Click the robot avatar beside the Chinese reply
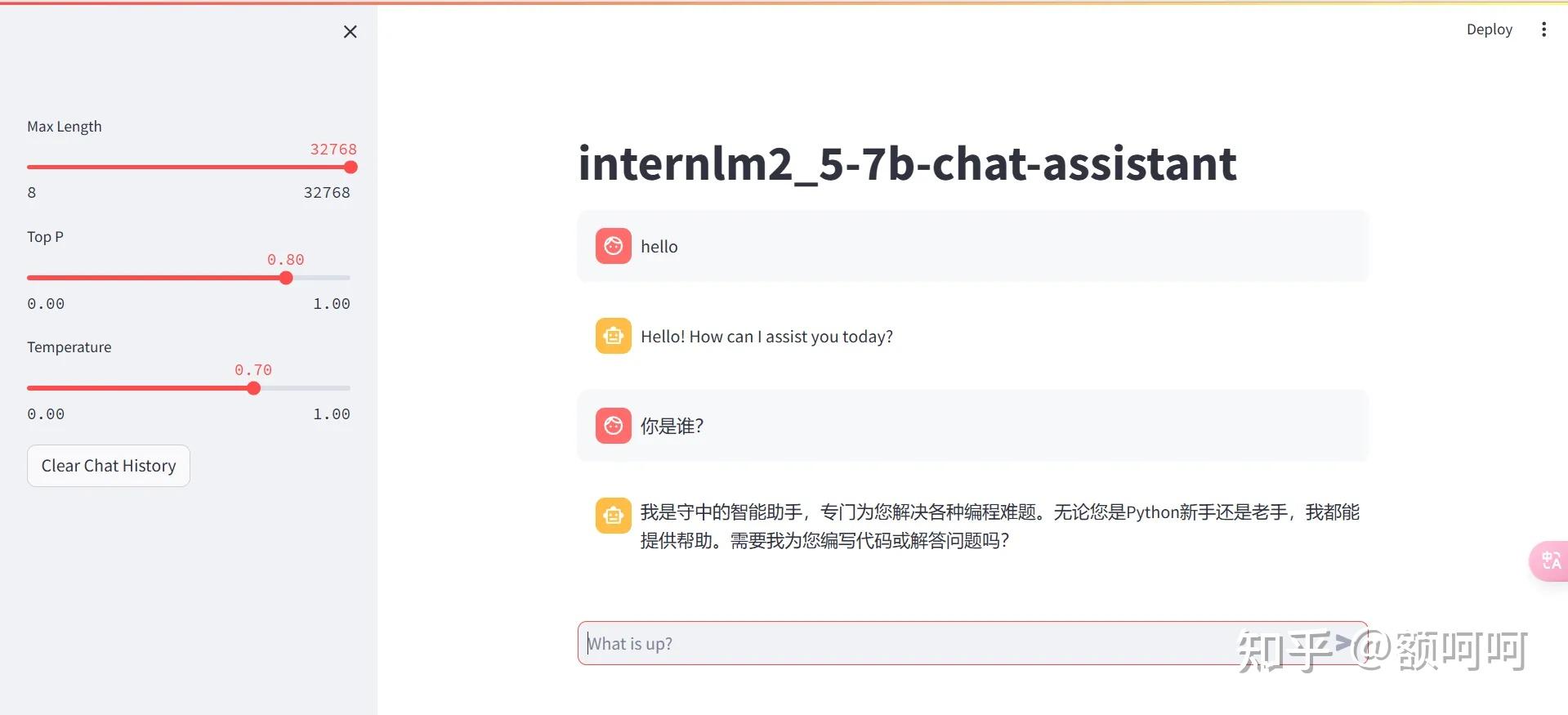Screen dimensions: 1568x715 (613, 516)
